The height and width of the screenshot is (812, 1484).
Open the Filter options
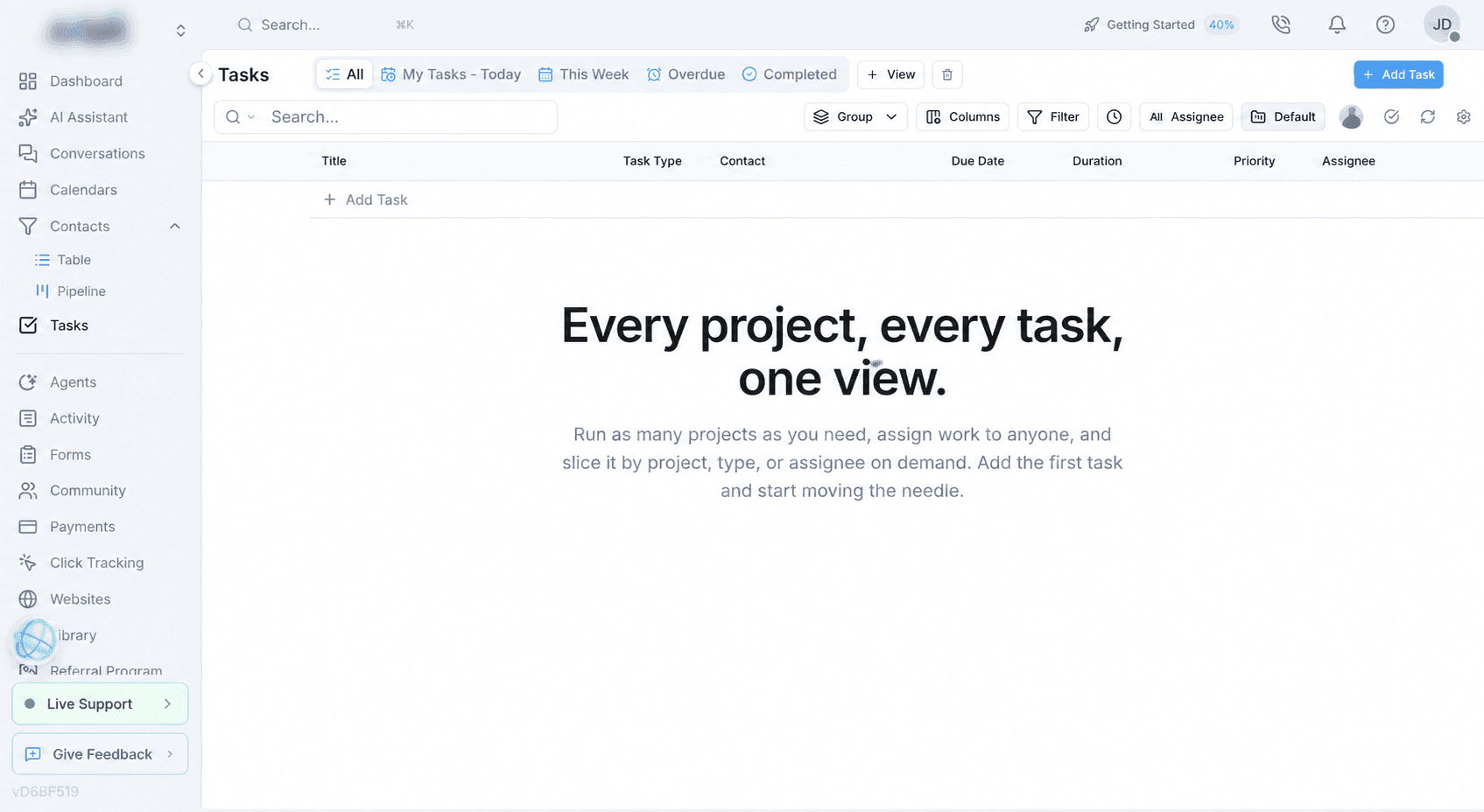pos(1052,116)
